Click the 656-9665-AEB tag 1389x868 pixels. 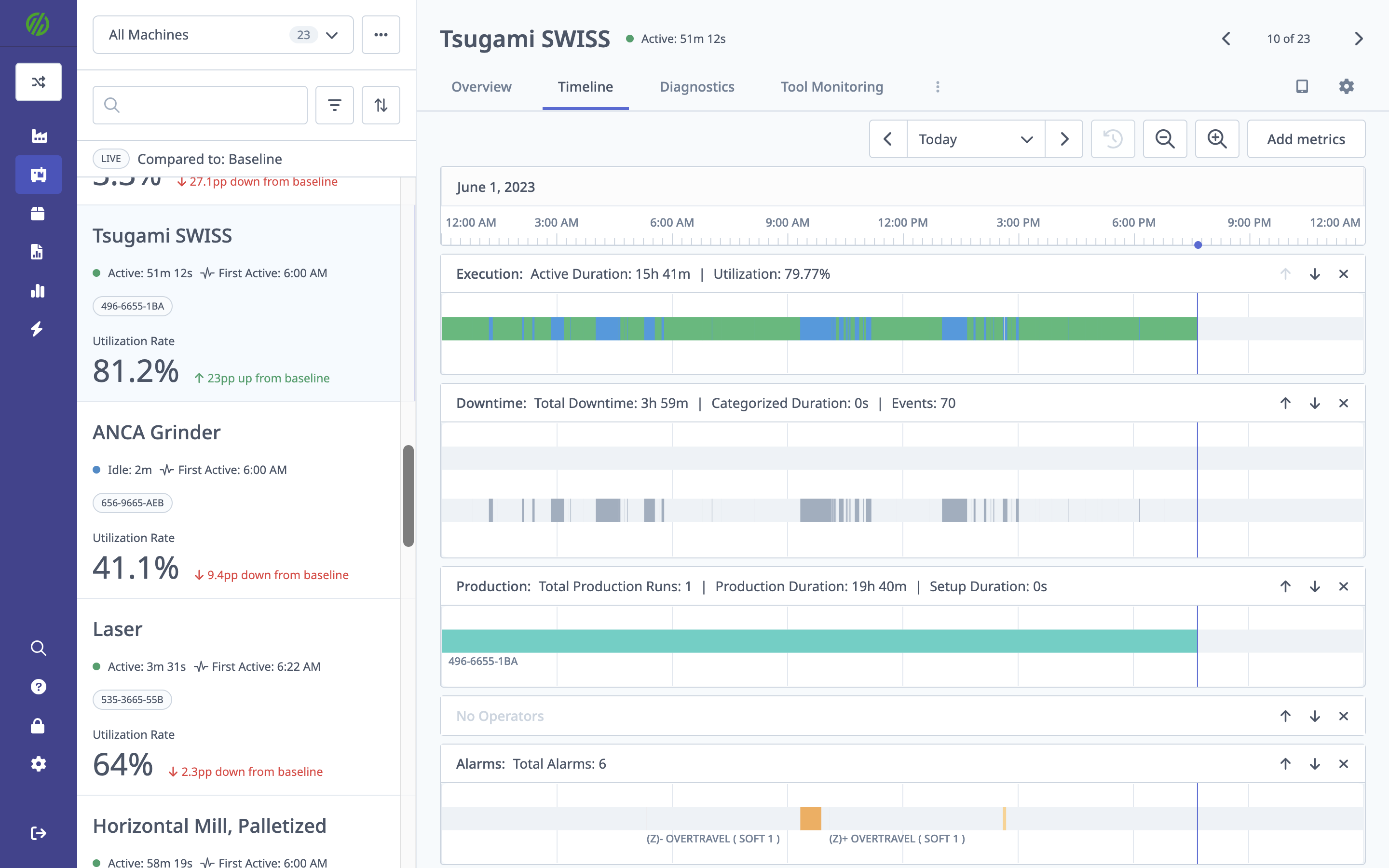[133, 503]
